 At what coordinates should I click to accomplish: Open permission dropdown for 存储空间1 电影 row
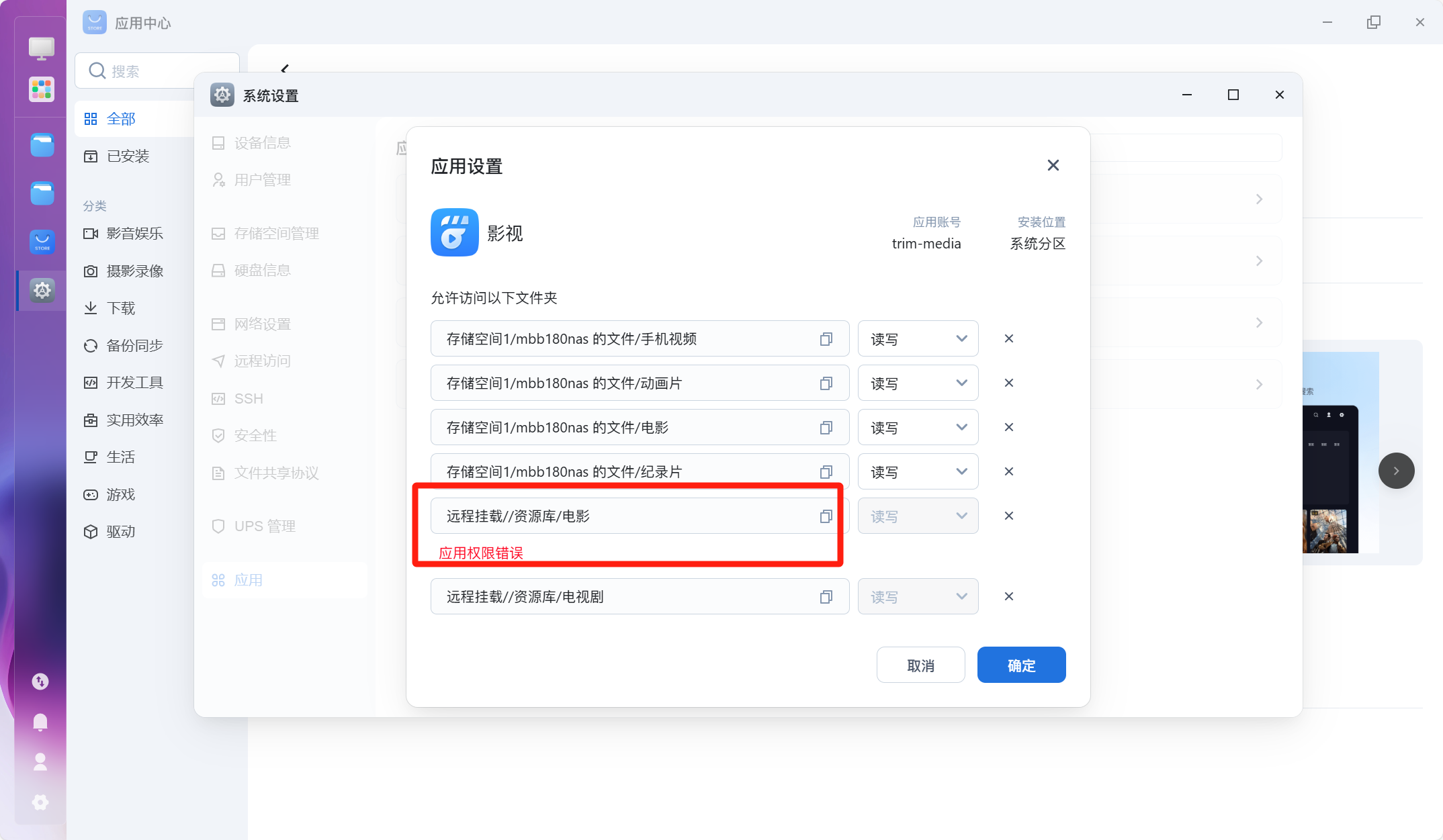918,428
